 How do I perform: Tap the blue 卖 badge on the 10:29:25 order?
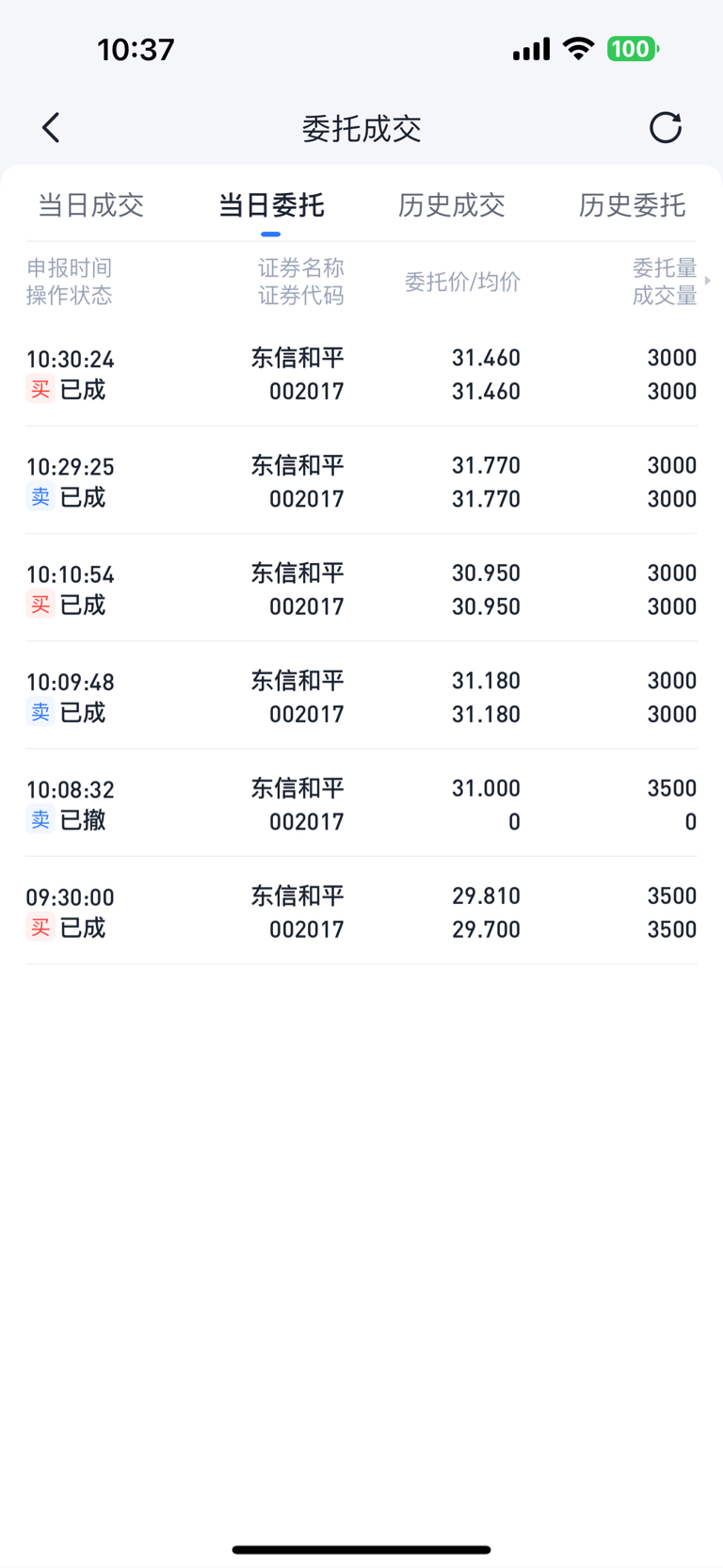(x=40, y=497)
